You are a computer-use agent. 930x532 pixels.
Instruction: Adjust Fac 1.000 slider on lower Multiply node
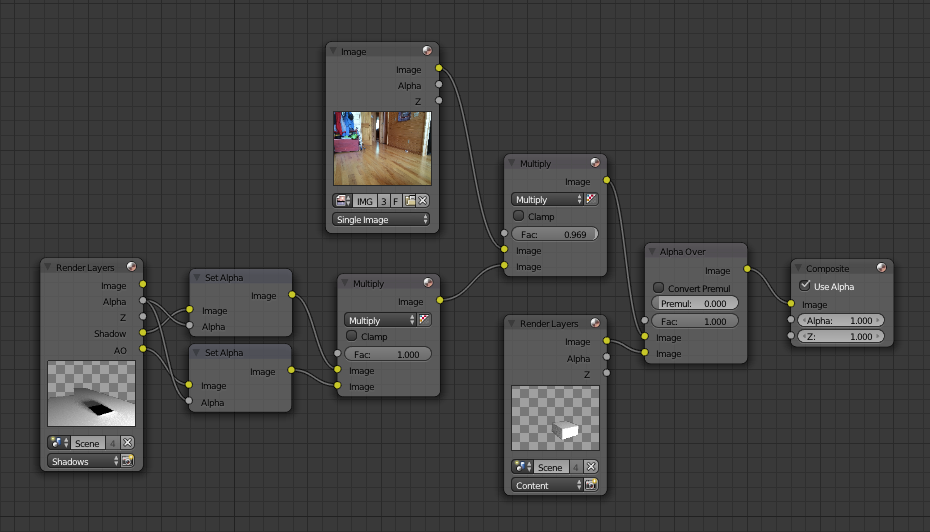point(388,354)
